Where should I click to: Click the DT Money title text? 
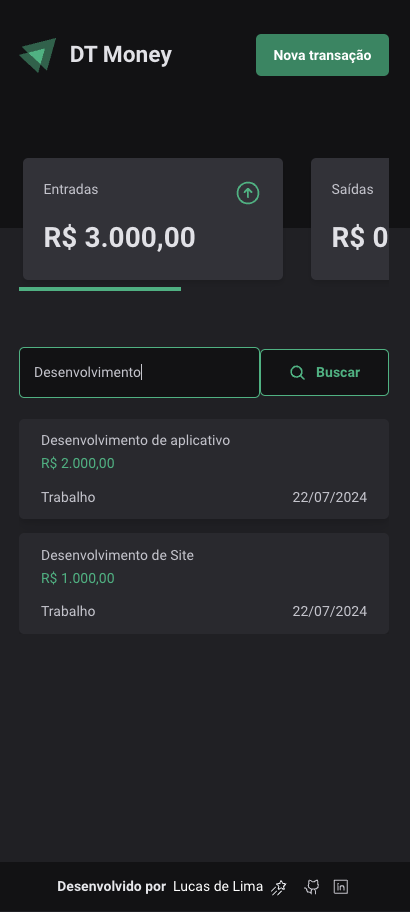coord(121,55)
